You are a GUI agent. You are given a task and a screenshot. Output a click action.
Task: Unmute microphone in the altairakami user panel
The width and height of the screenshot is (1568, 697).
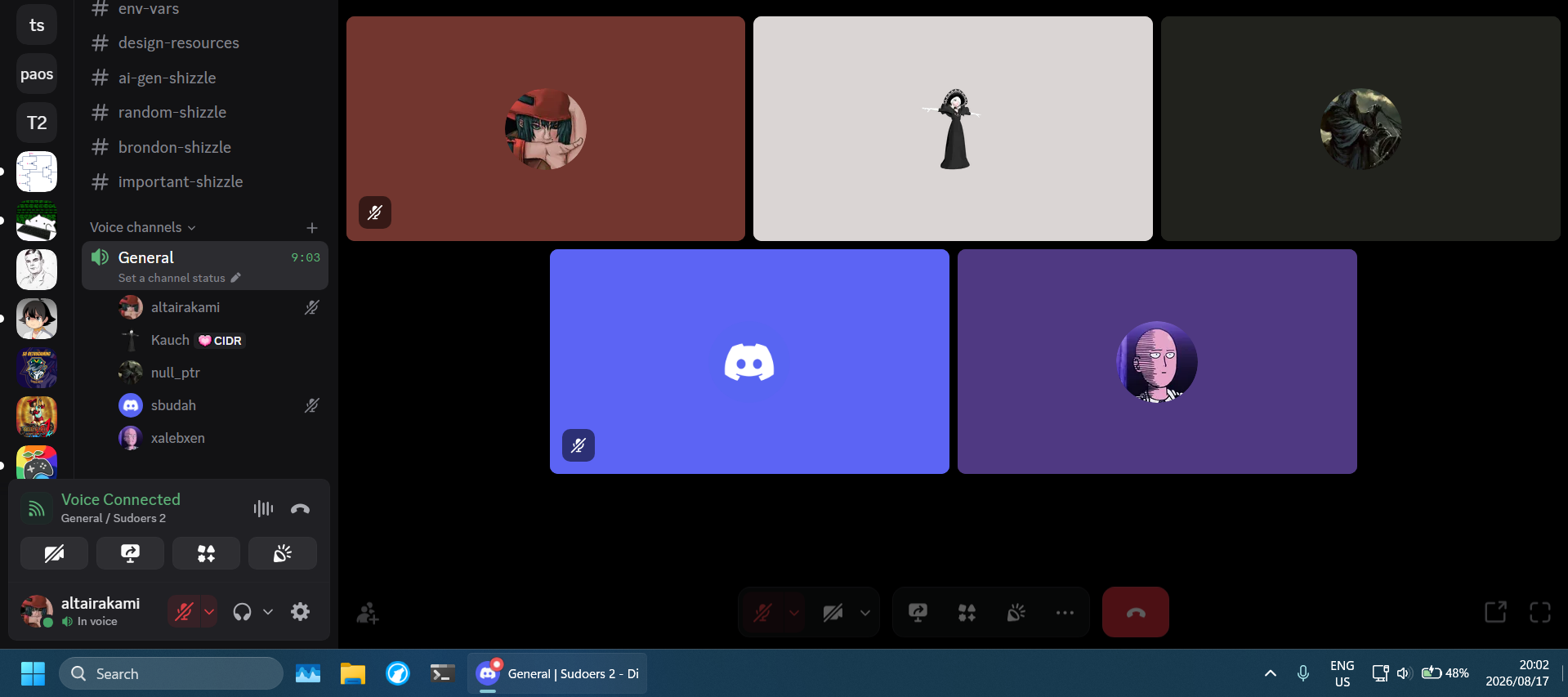184,611
